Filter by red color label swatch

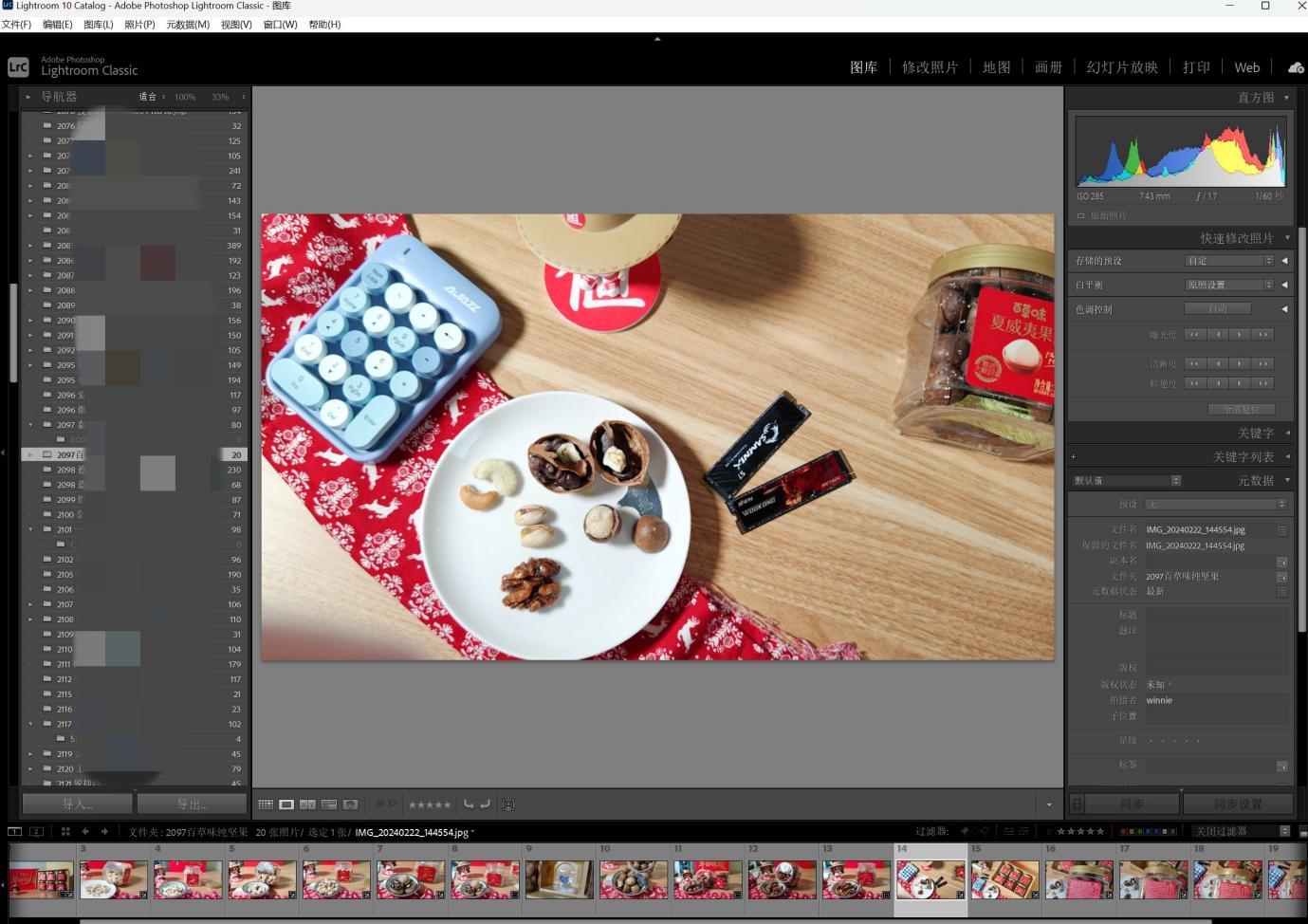point(1124,831)
